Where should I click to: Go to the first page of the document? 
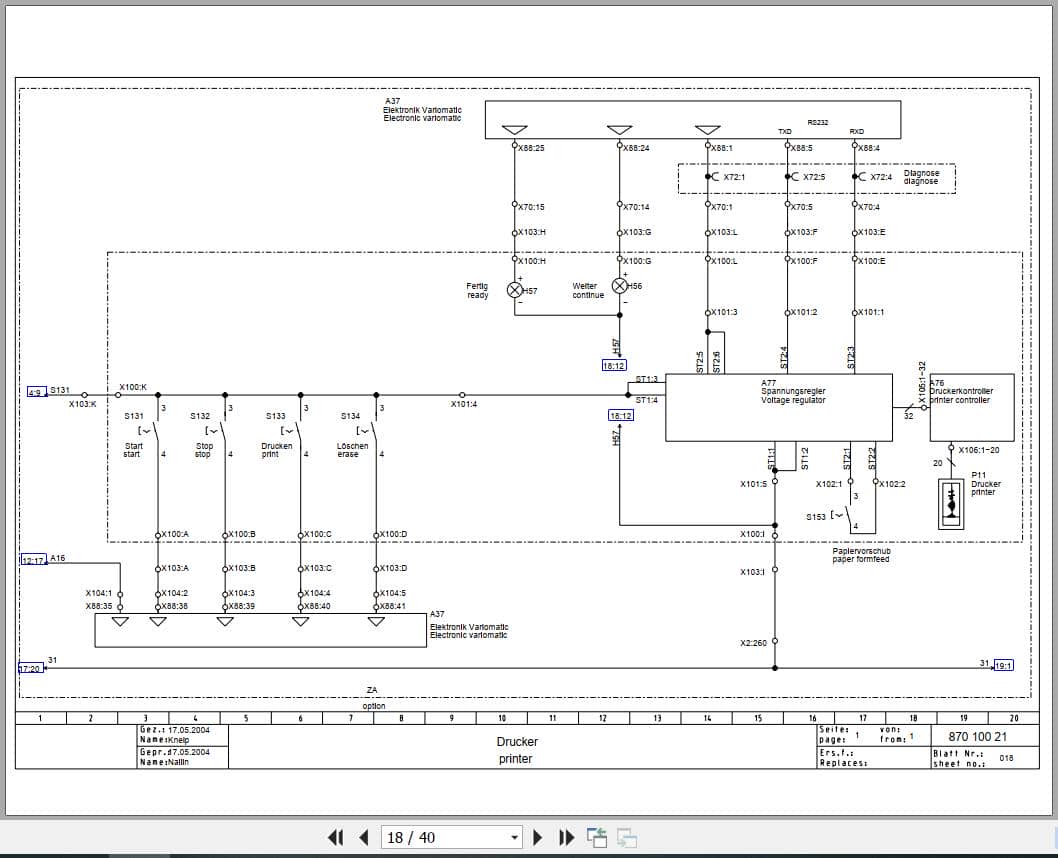point(335,838)
